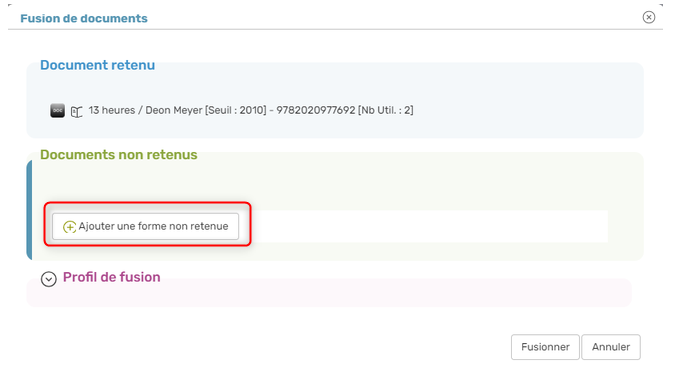
Task: Click the Profil de fusion title
Action: (112, 277)
